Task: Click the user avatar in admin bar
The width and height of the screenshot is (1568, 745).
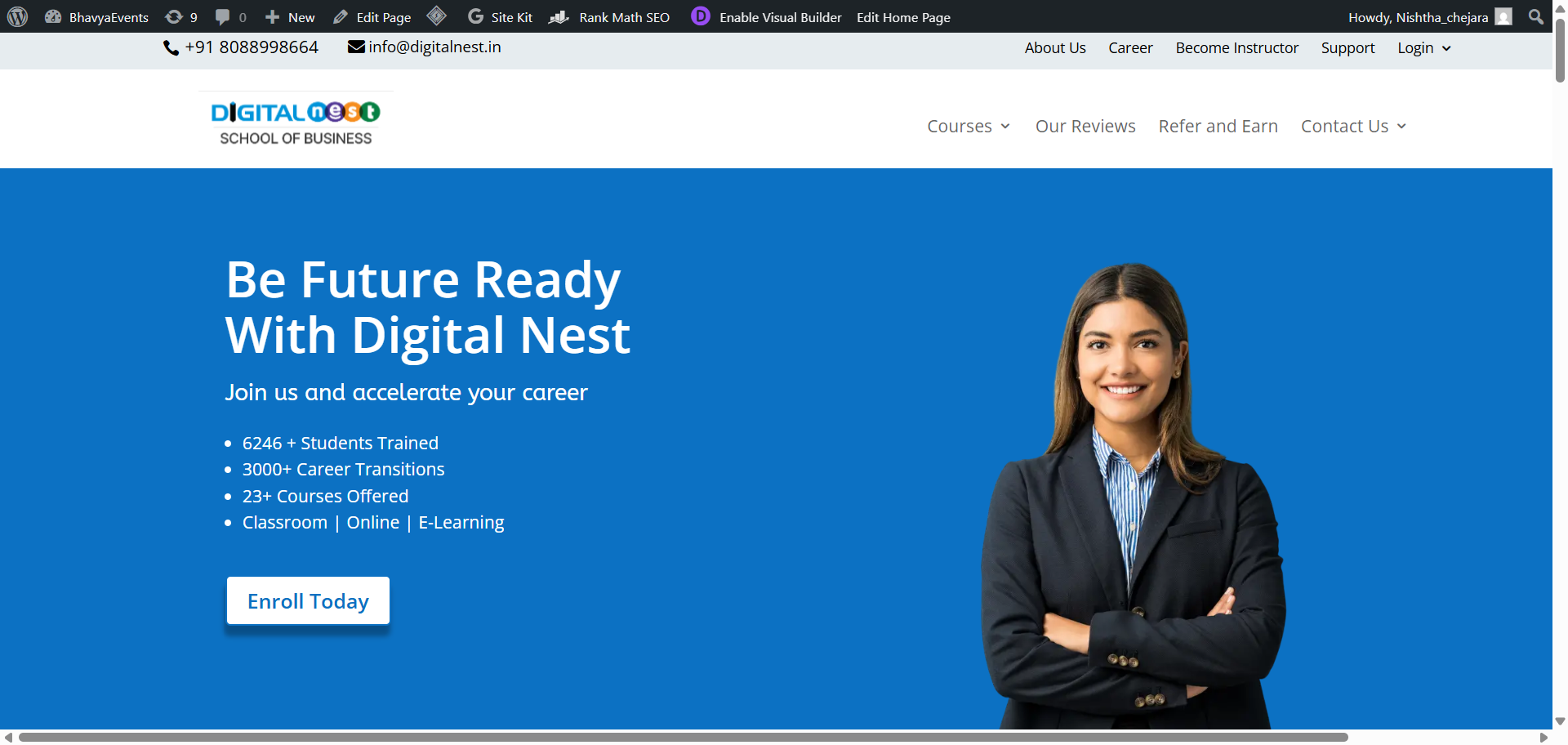Action: pyautogui.click(x=1503, y=16)
